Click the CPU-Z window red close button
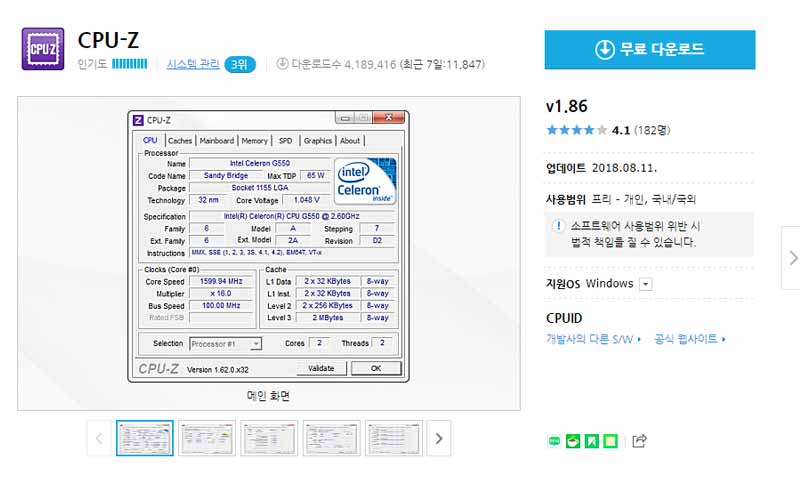Image resolution: width=800 pixels, height=498 pixels. 388,117
